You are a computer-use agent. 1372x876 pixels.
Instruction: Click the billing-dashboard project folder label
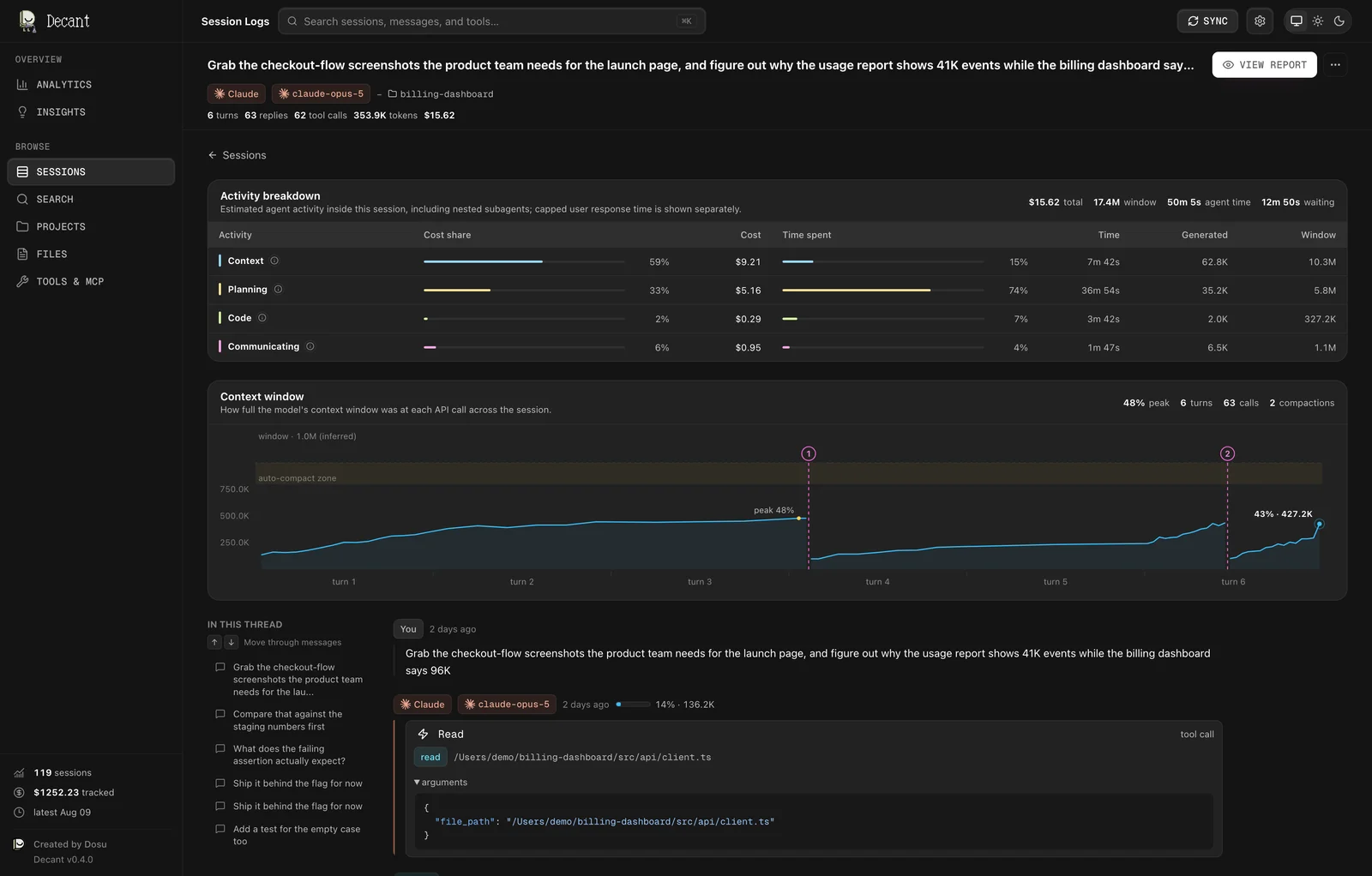pos(441,94)
